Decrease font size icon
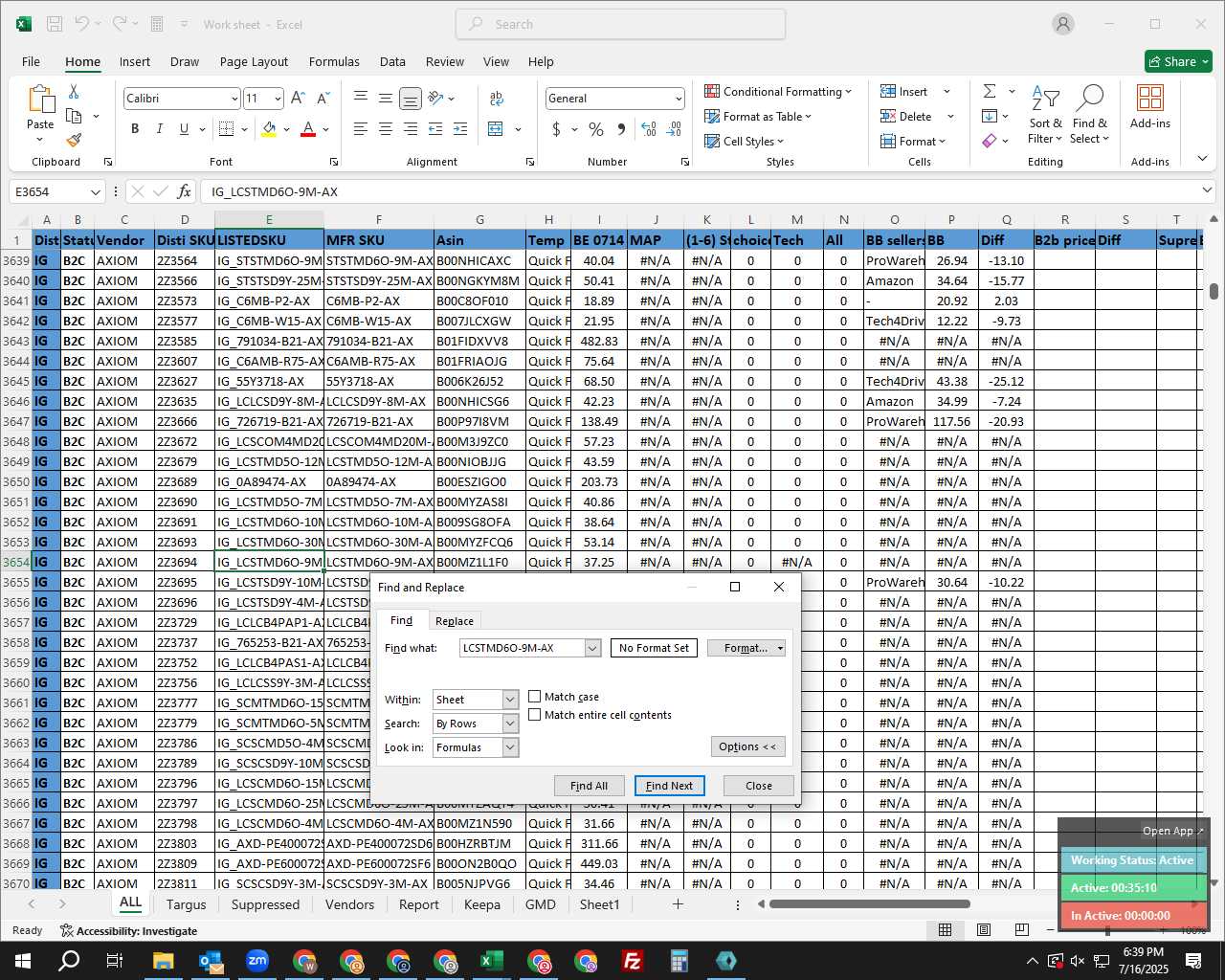The height and width of the screenshot is (980, 1225). [x=323, y=98]
